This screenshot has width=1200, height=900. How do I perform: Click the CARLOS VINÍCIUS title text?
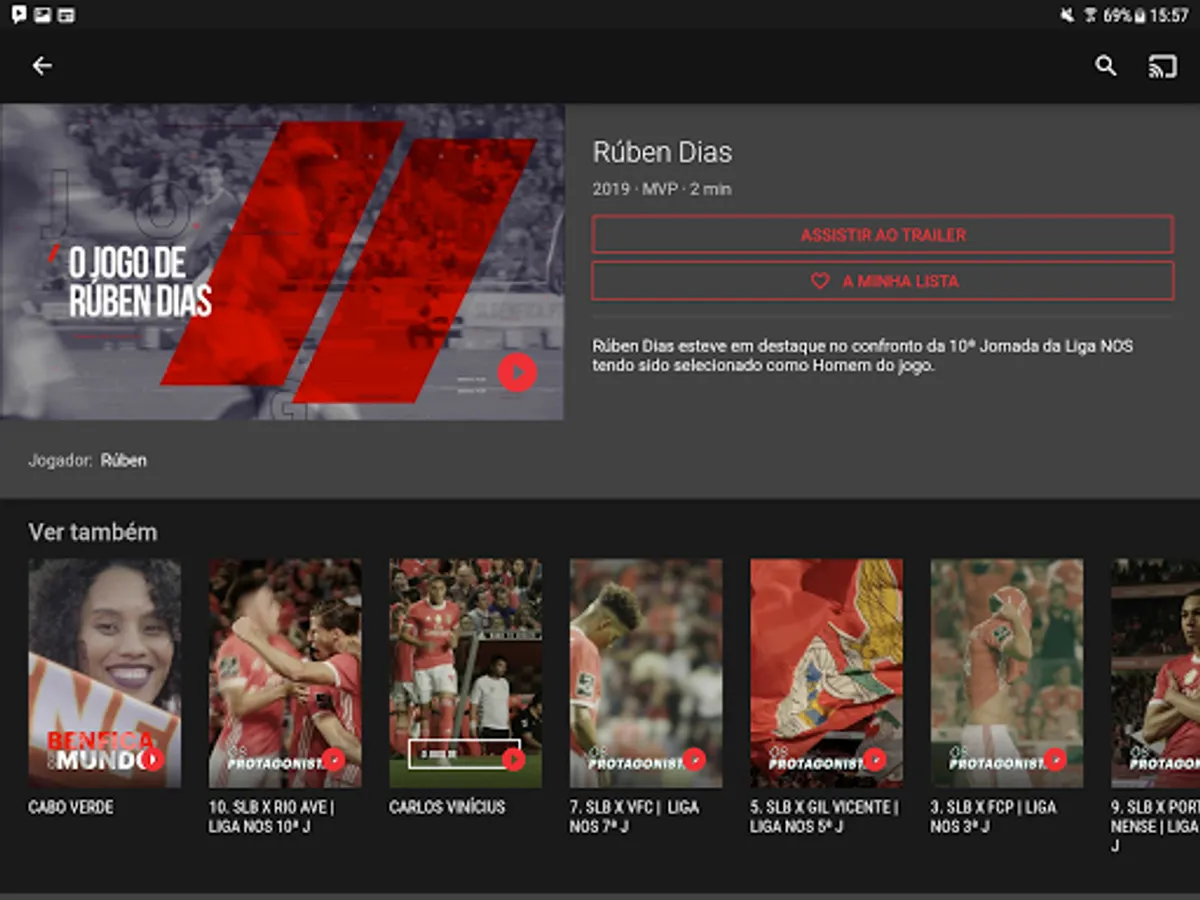coord(447,807)
